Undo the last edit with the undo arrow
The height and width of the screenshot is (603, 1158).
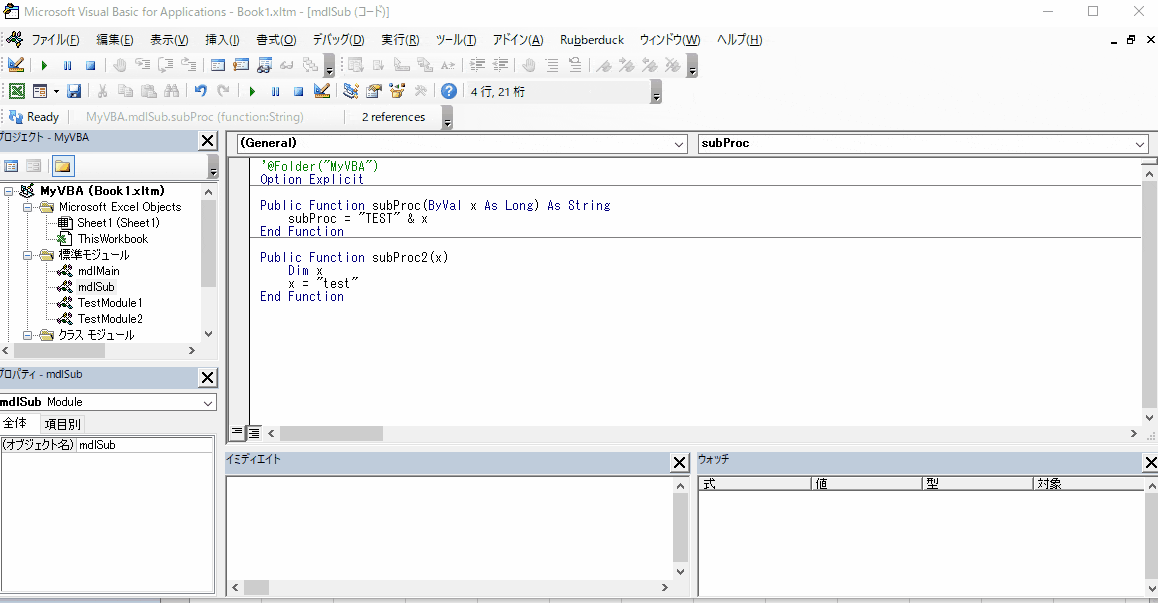point(200,91)
